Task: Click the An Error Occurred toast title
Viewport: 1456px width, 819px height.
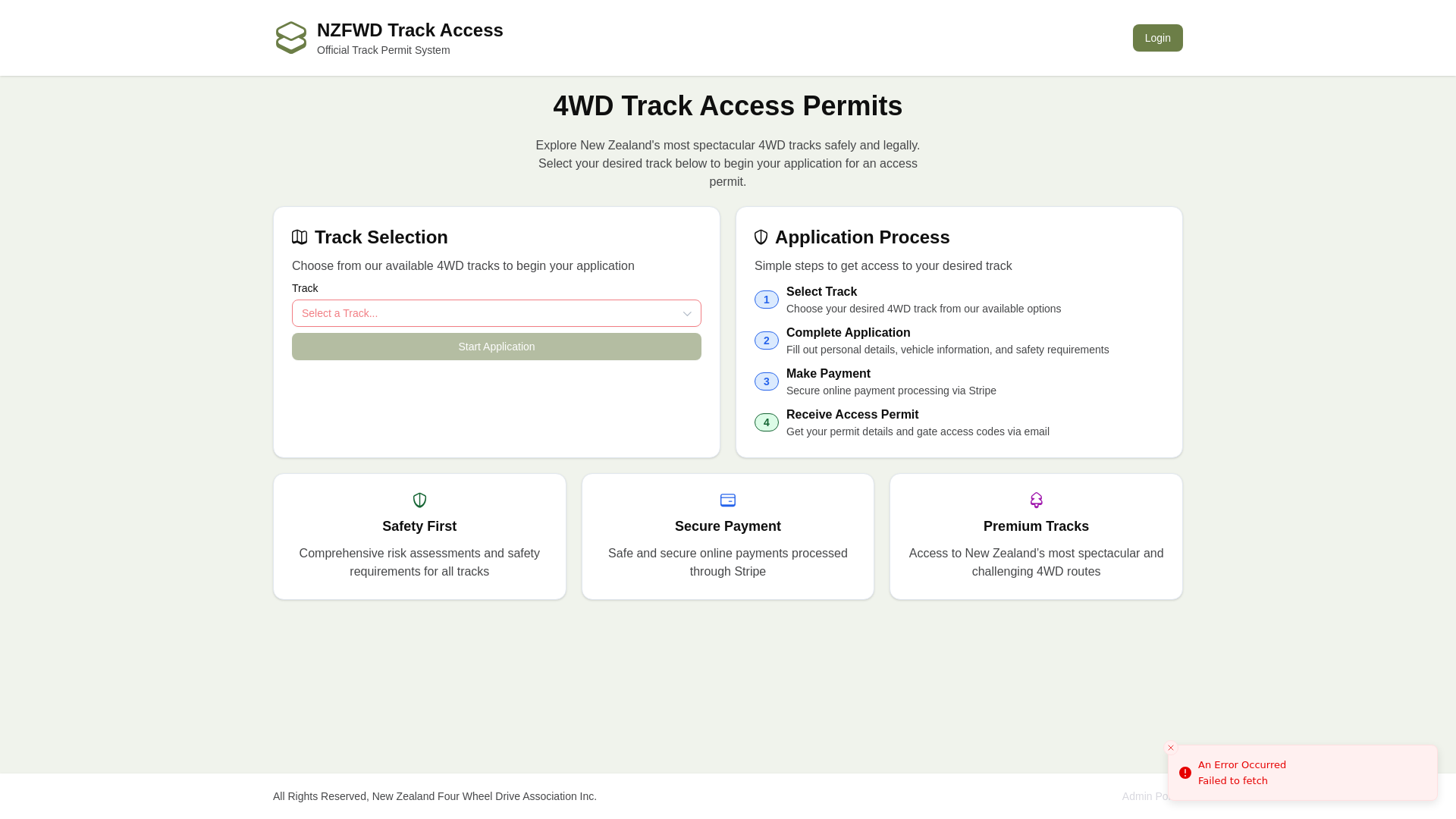Action: click(x=1242, y=765)
